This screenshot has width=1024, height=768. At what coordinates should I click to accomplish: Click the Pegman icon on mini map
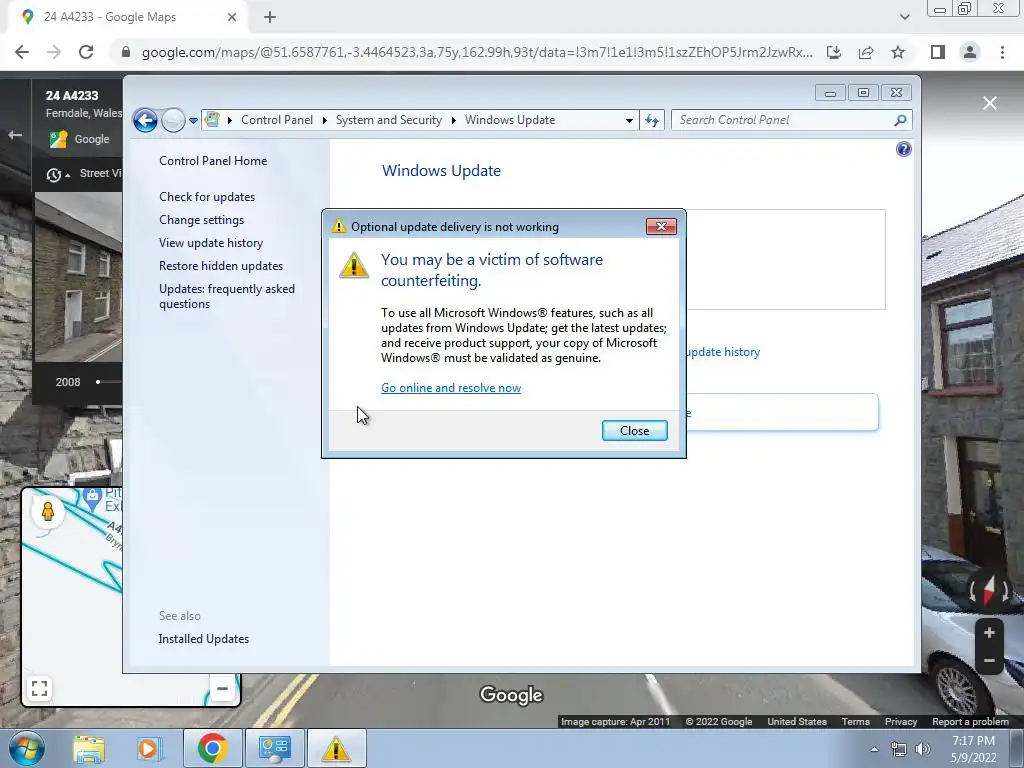tap(48, 511)
